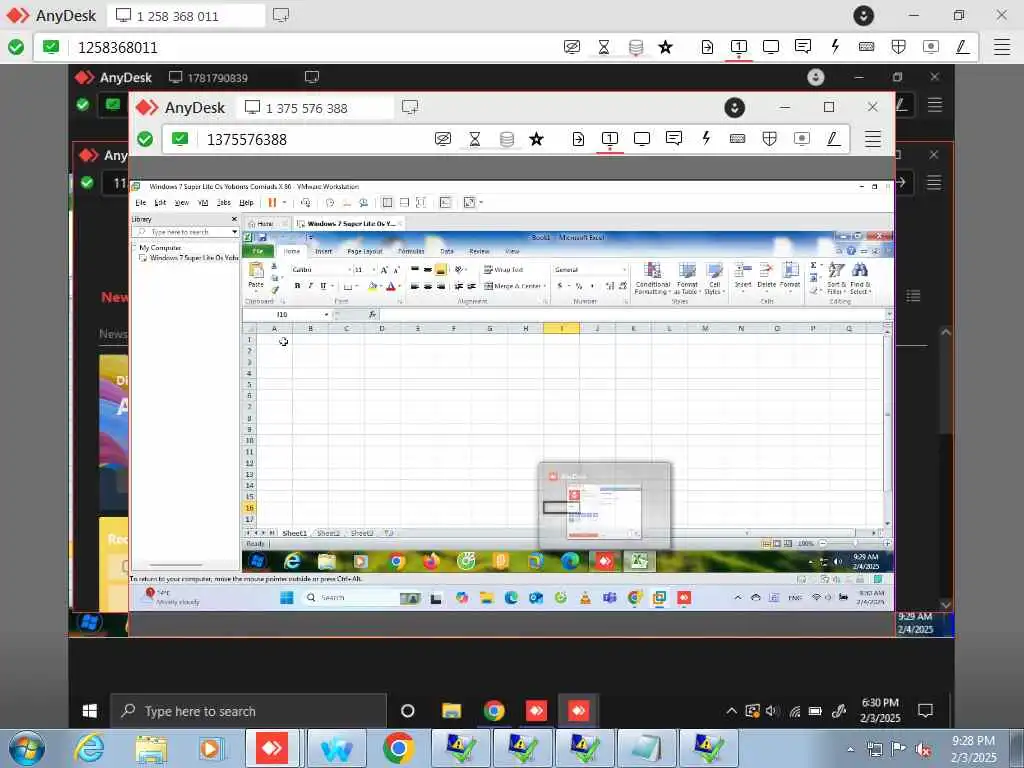Click the Excel Delete cells button

click(767, 276)
